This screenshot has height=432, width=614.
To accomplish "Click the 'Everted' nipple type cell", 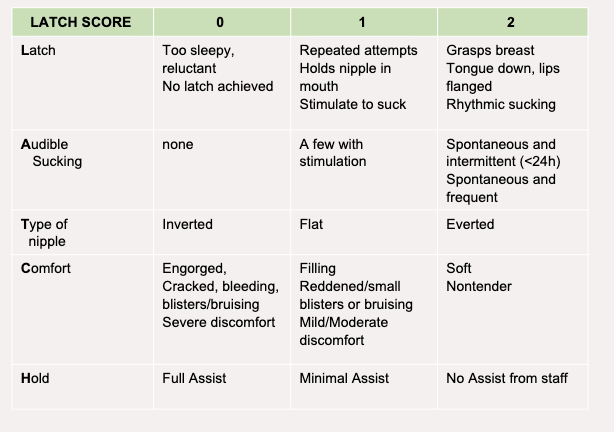I will coord(470,224).
